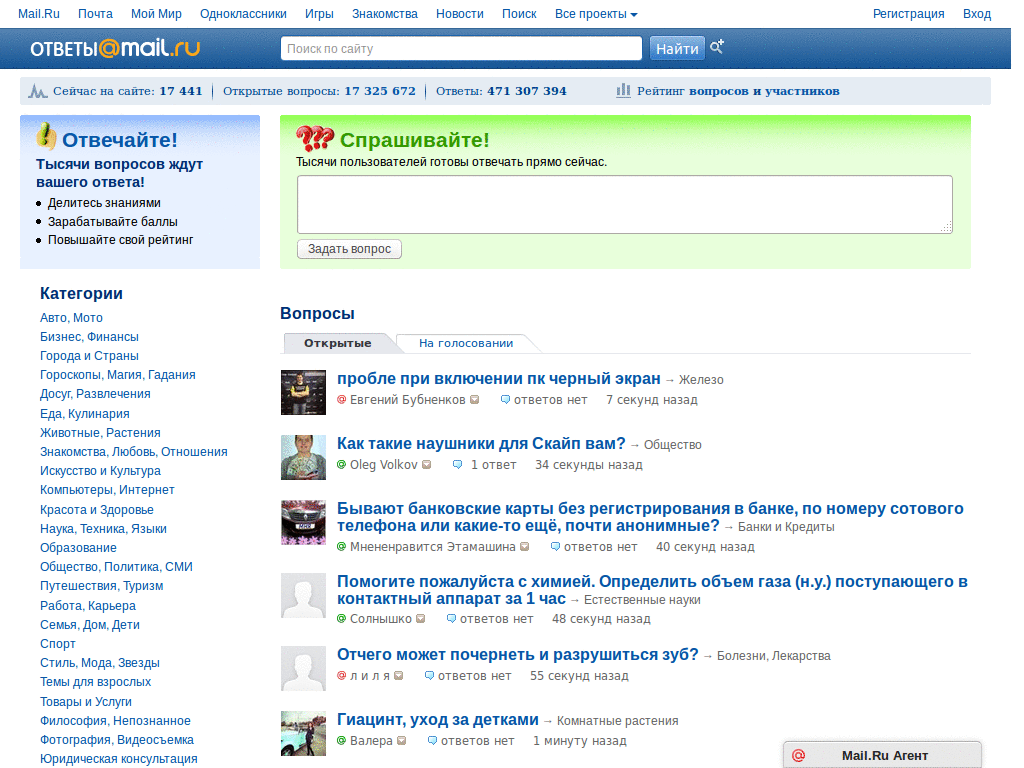The image size is (1024, 768).
Task: Open Одноклассники in the top menu
Action: tap(243, 14)
